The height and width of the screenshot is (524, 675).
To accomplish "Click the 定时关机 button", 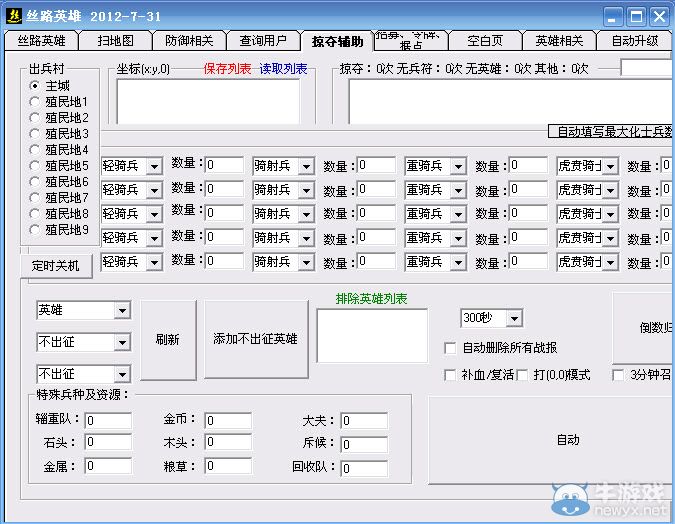I will pos(56,266).
